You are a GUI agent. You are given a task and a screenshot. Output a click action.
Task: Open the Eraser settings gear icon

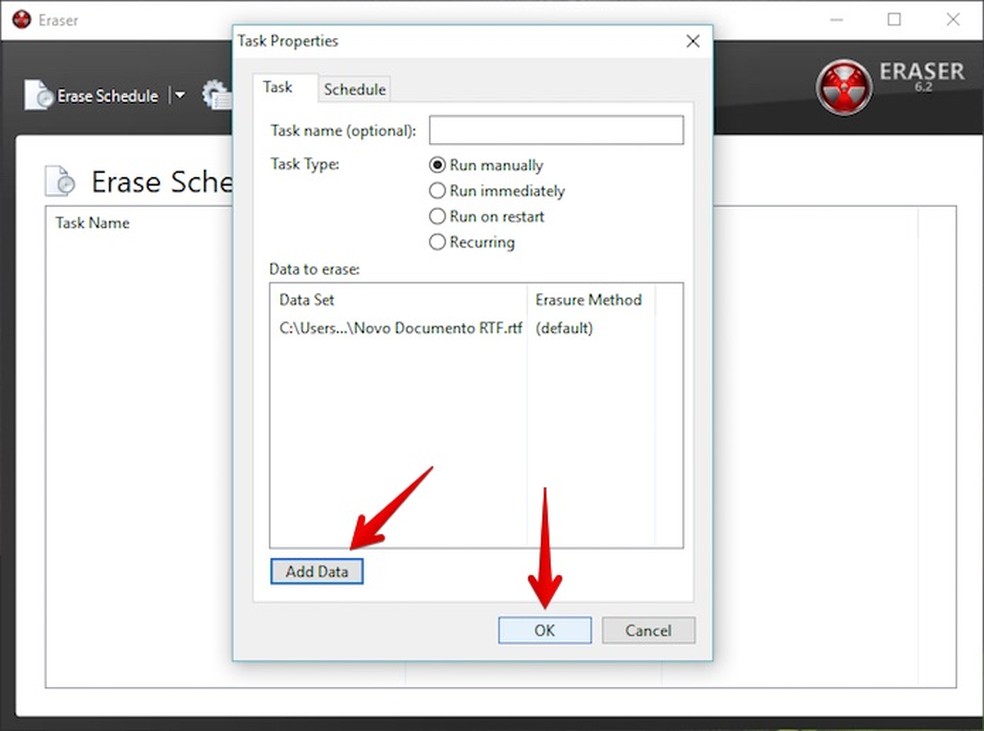click(215, 93)
